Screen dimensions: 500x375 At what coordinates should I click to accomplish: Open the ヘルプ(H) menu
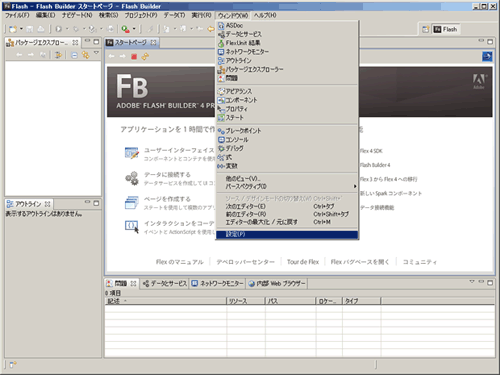click(265, 15)
